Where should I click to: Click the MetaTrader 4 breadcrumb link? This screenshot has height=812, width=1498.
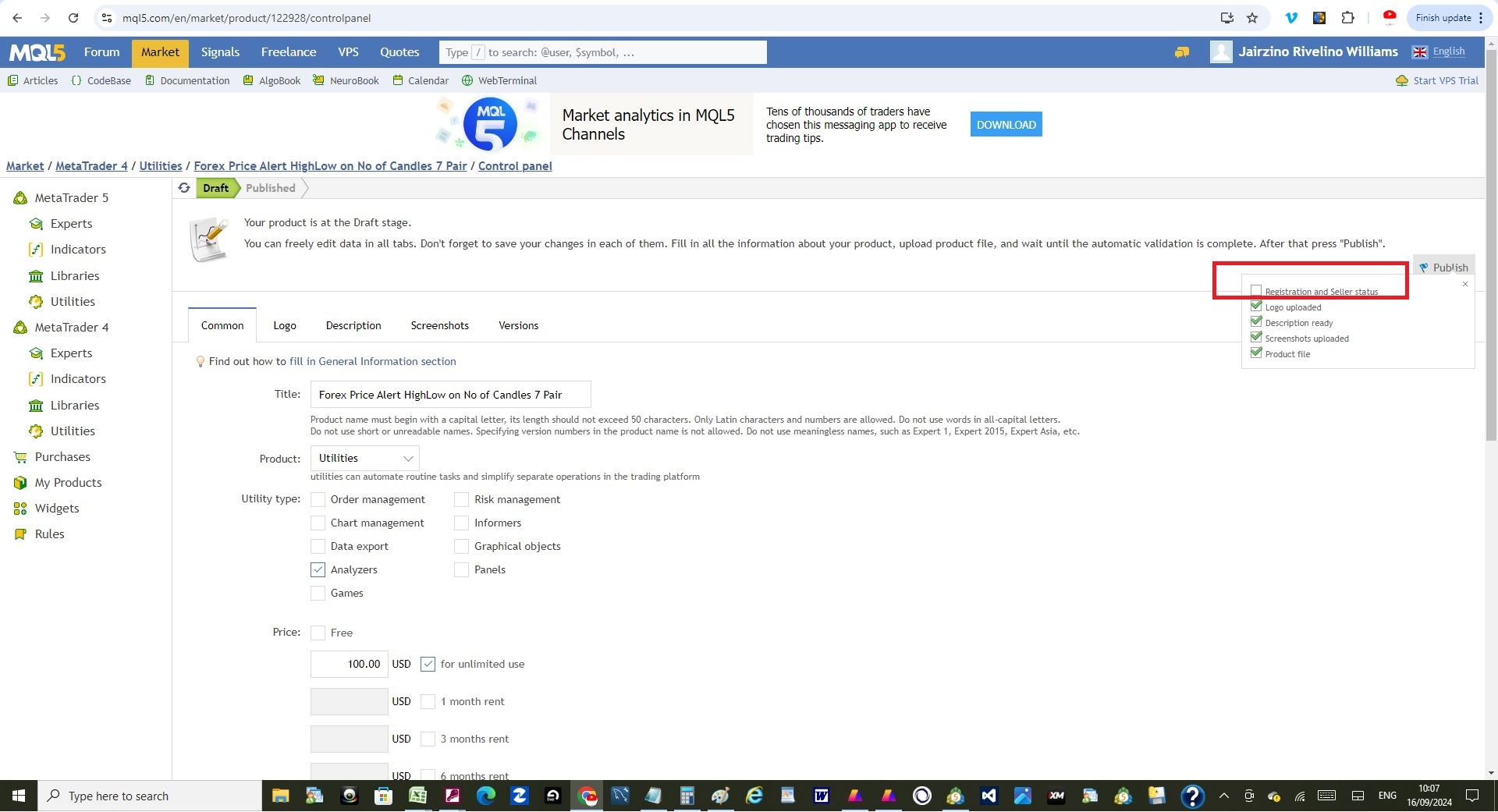(x=91, y=166)
